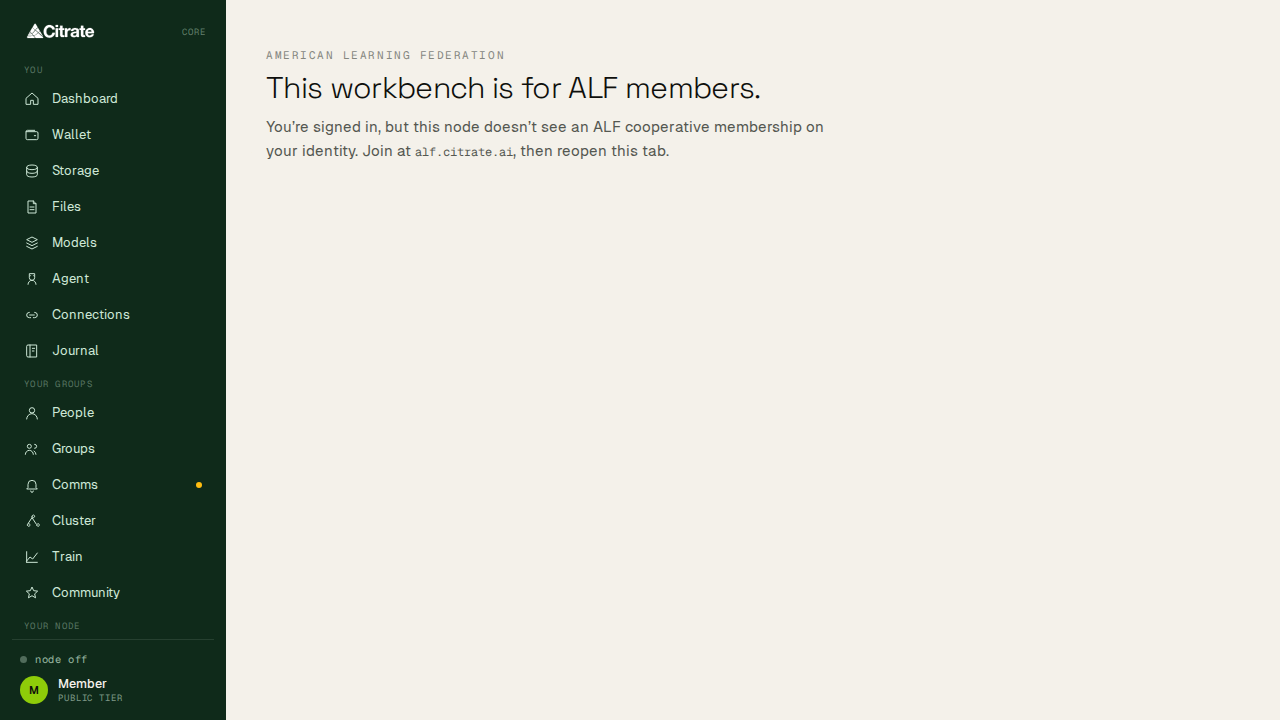Navigate to Models
Image resolution: width=1280 pixels, height=720 pixels.
[113, 243]
